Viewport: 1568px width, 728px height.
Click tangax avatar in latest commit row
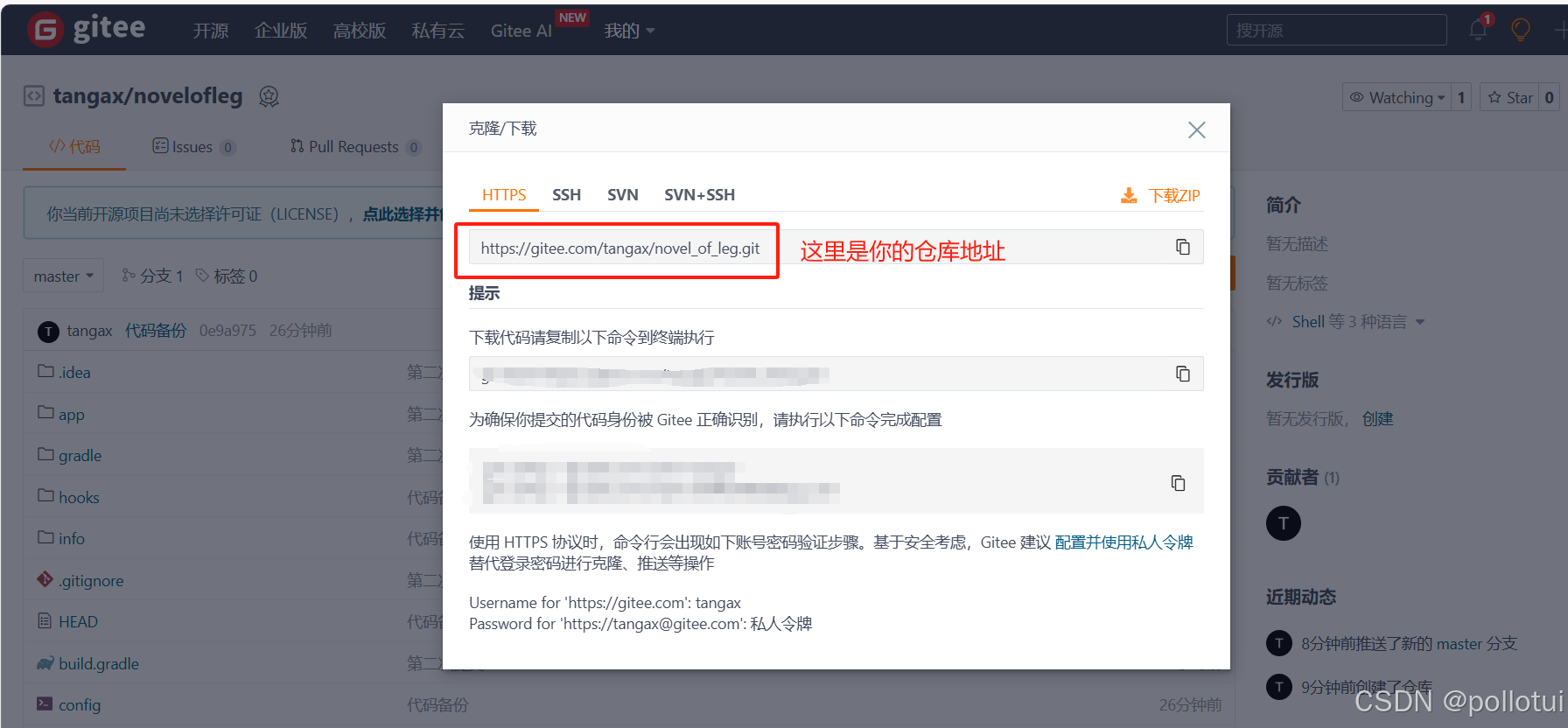(48, 331)
